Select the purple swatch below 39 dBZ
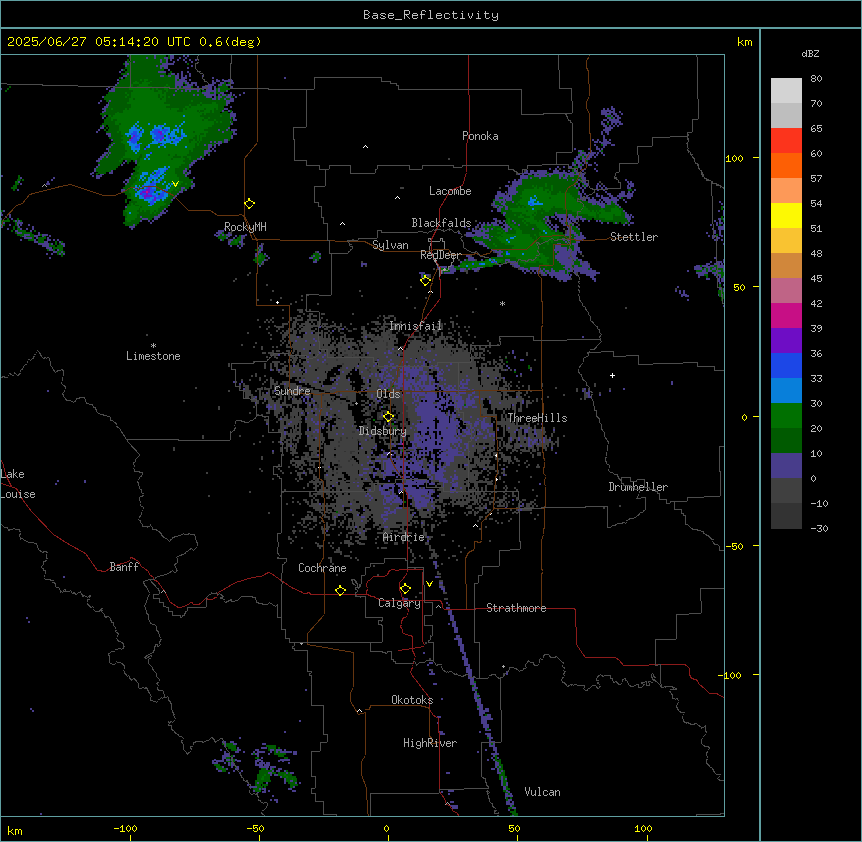Image resolution: width=862 pixels, height=842 pixels. coord(786,340)
